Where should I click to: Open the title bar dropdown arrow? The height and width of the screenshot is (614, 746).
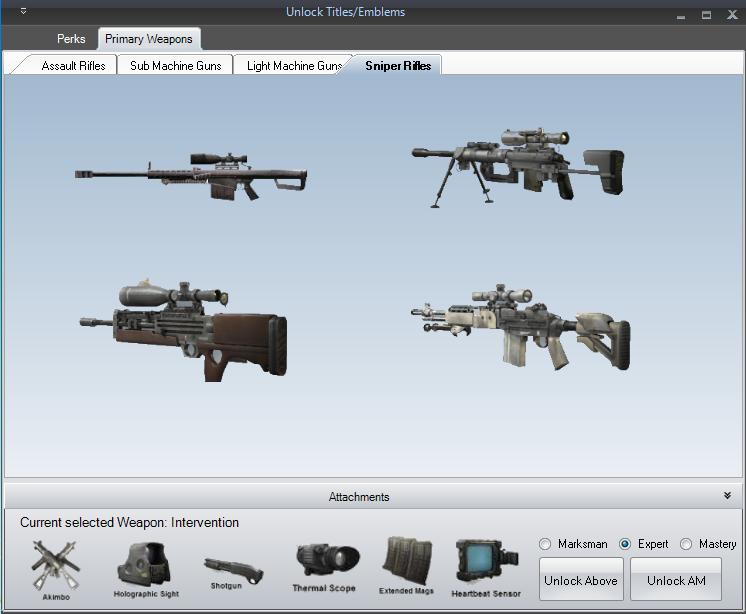23,11
